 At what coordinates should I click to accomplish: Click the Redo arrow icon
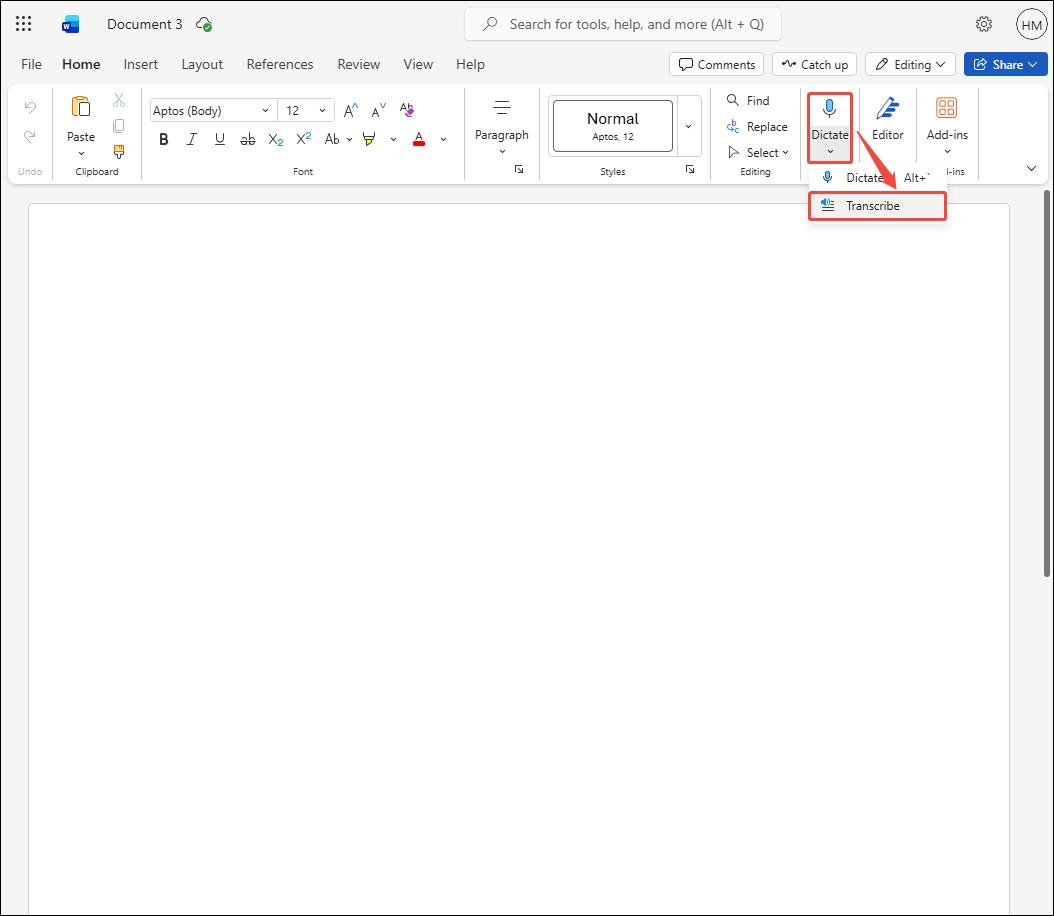(30, 136)
